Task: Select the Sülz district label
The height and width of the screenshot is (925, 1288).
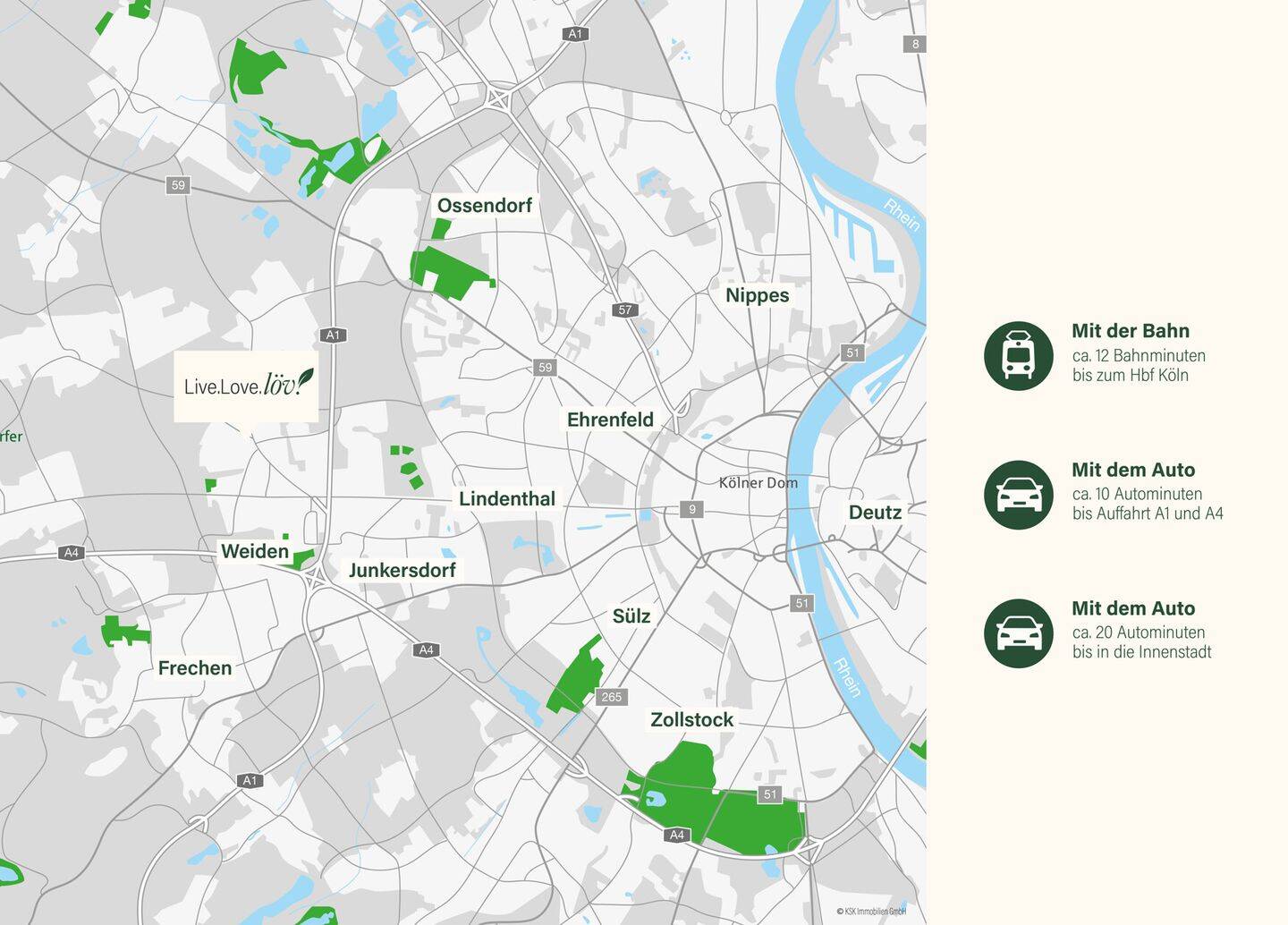Action: (x=631, y=616)
